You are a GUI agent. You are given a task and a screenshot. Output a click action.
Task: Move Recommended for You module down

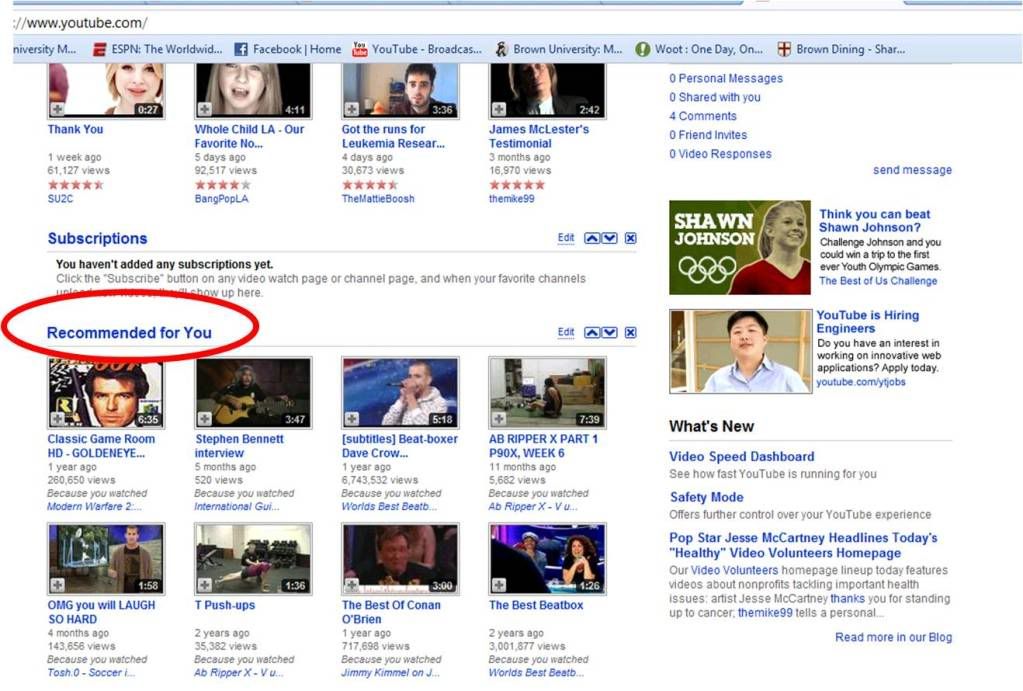pyautogui.click(x=609, y=332)
